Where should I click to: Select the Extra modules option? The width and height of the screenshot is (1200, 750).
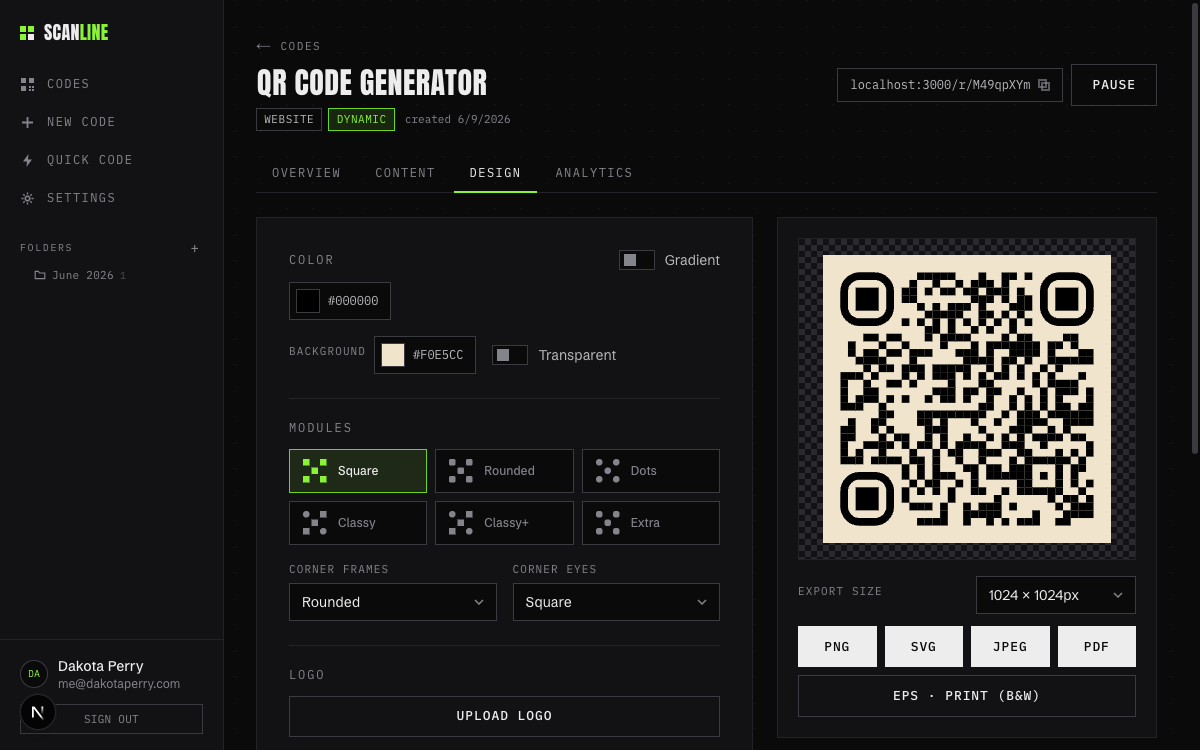651,523
